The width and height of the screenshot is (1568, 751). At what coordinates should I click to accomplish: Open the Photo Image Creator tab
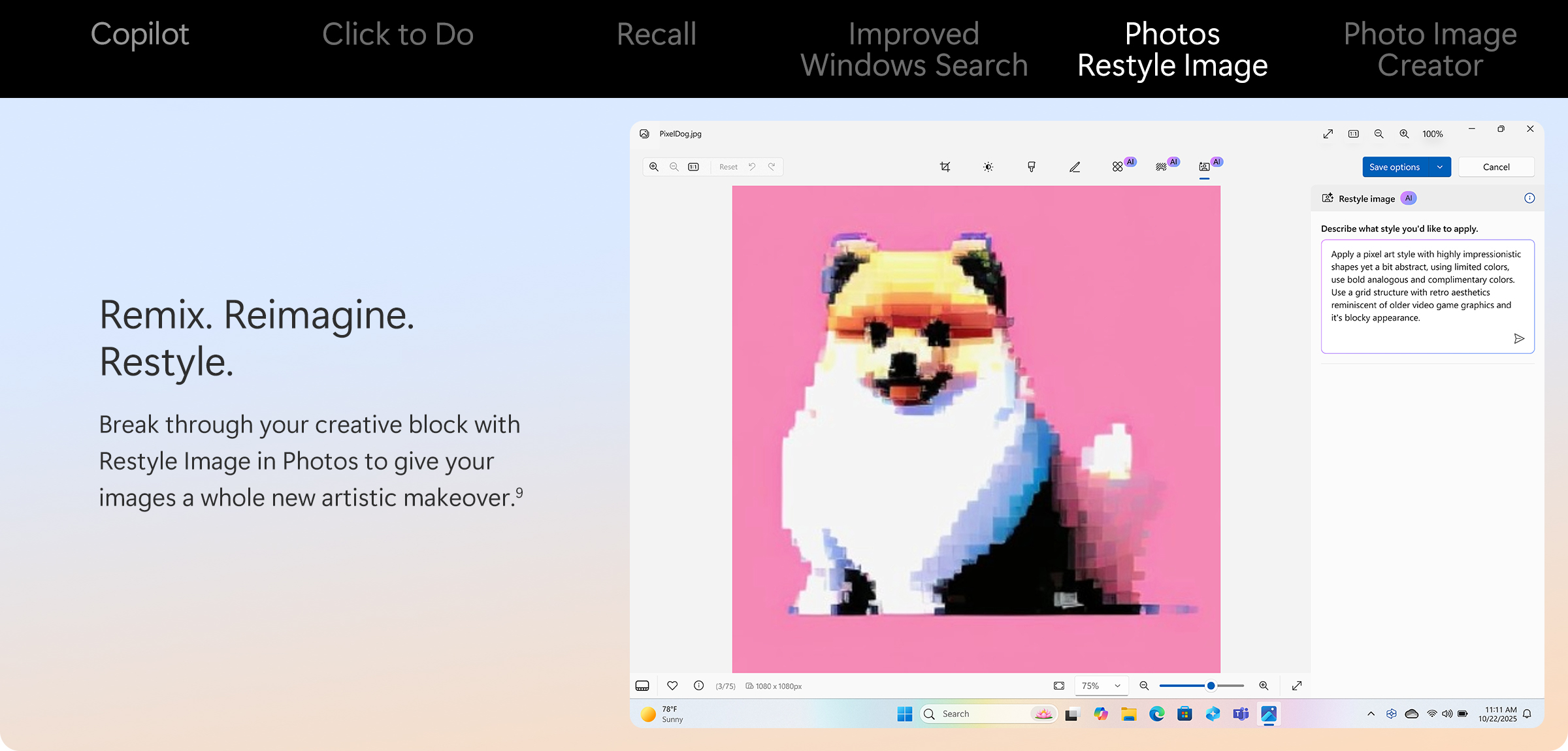click(1430, 50)
